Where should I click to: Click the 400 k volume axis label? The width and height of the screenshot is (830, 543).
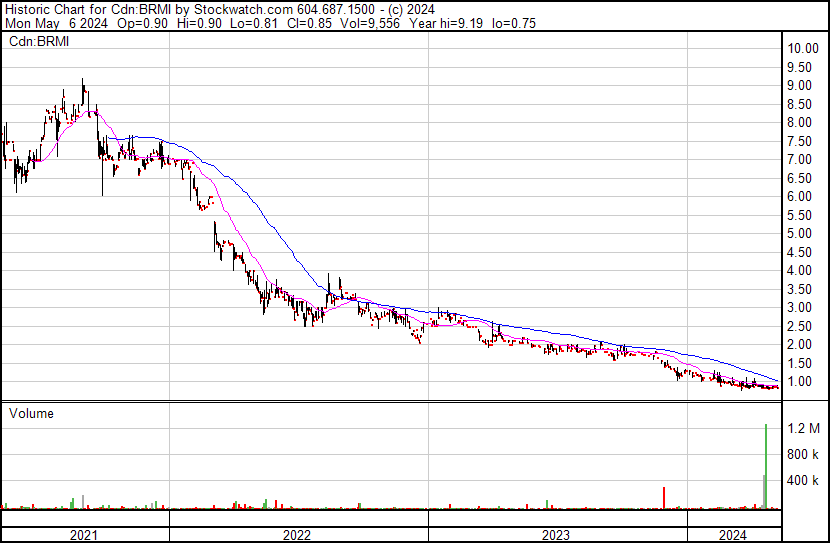803,480
